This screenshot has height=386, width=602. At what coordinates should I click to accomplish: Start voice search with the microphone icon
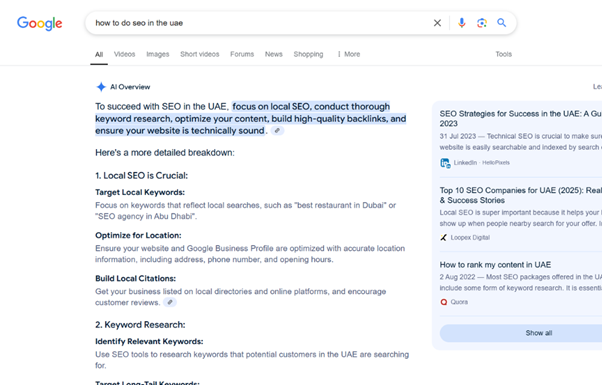tap(461, 23)
